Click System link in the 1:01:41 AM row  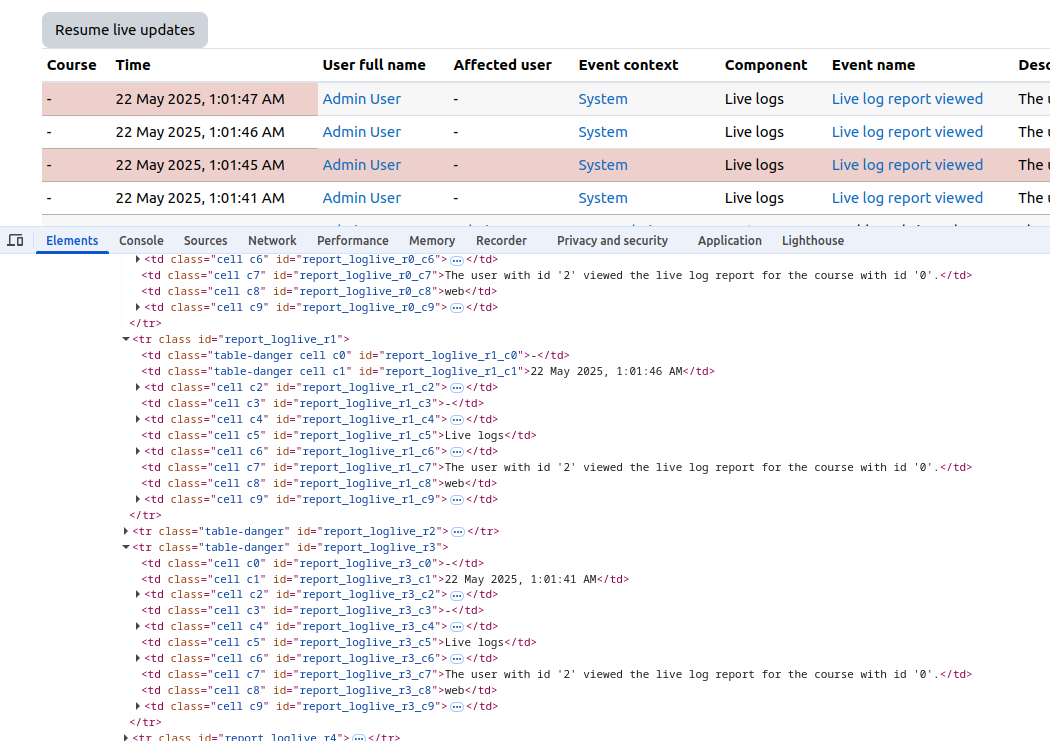pos(603,198)
